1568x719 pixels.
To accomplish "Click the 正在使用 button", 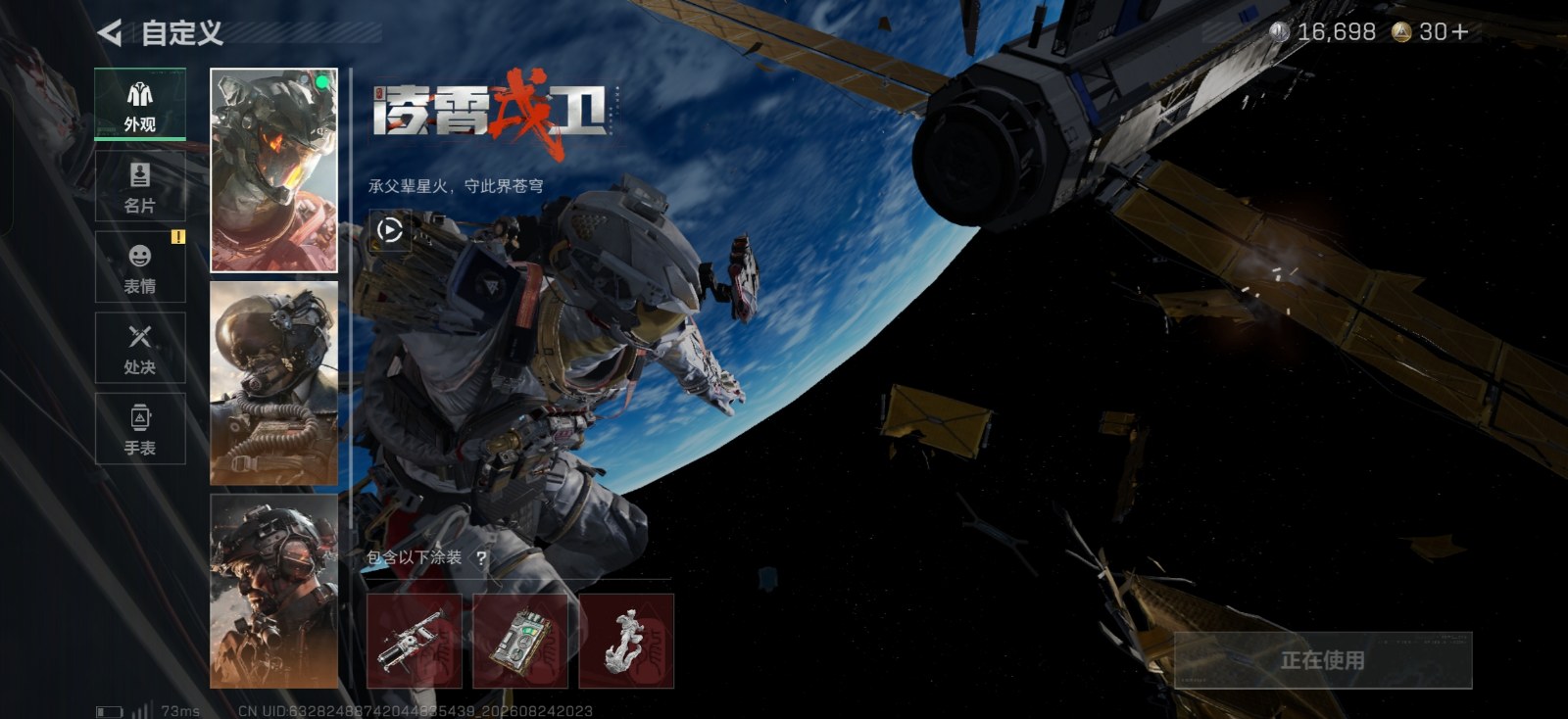I will (1323, 660).
